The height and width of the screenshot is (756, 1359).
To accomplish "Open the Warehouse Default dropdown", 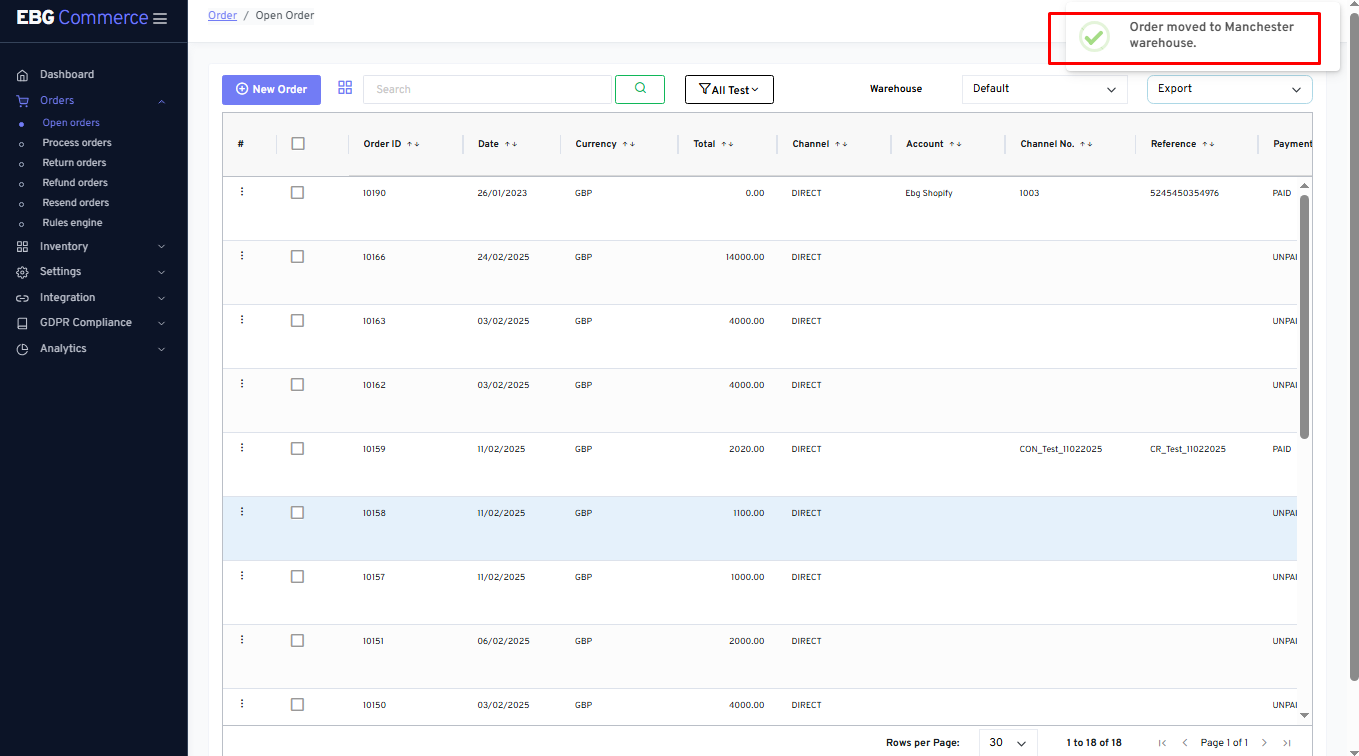I will click(1044, 89).
